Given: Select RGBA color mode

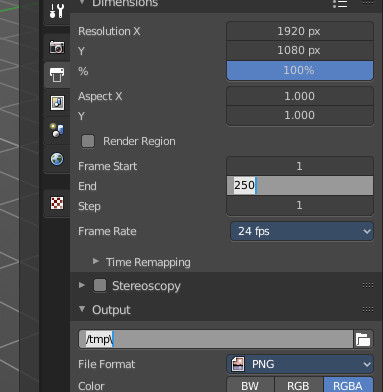Looking at the screenshot, I should tap(348, 385).
